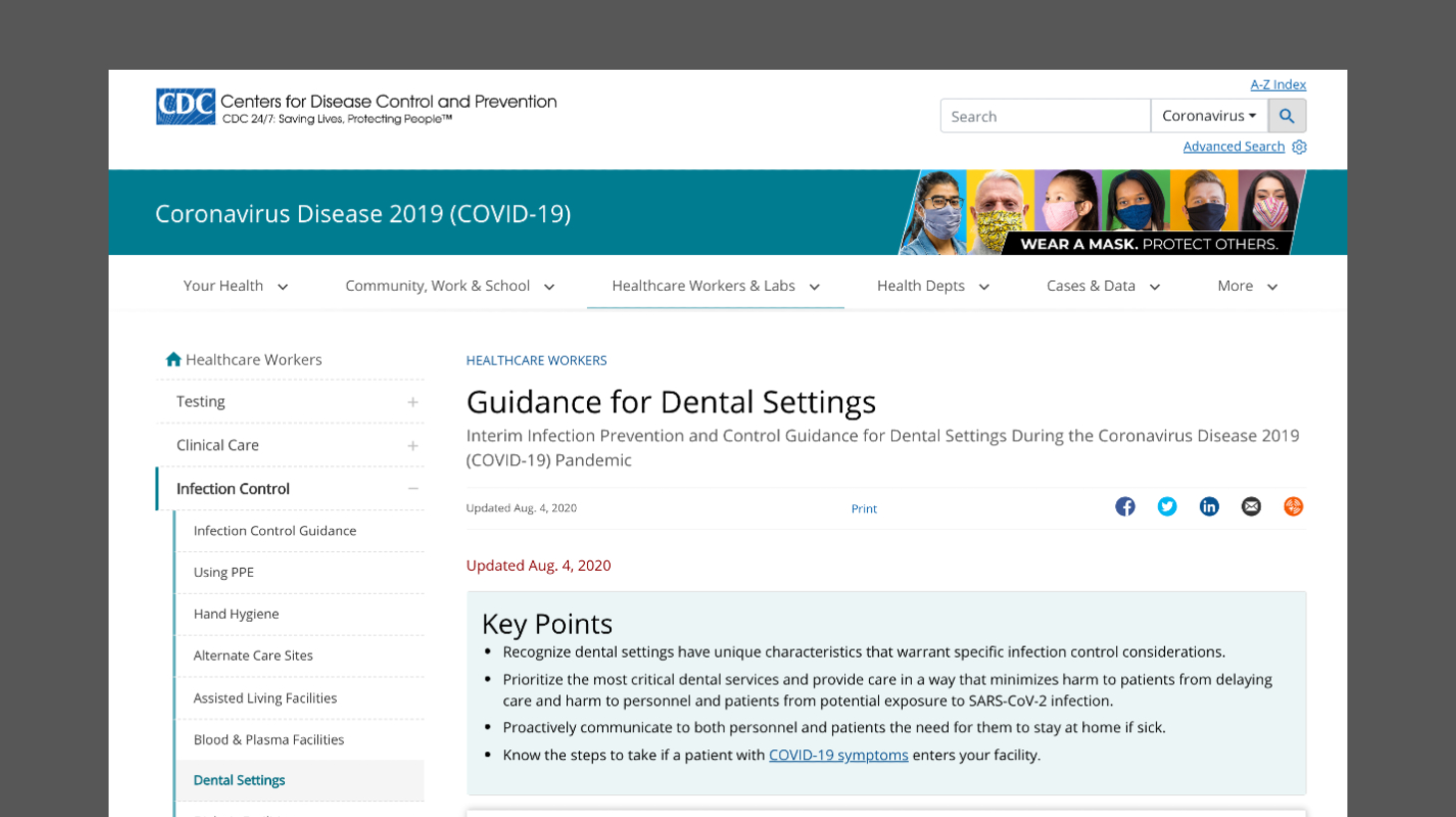1456x817 pixels.
Task: Click the search magnifying glass button
Action: coord(1287,115)
